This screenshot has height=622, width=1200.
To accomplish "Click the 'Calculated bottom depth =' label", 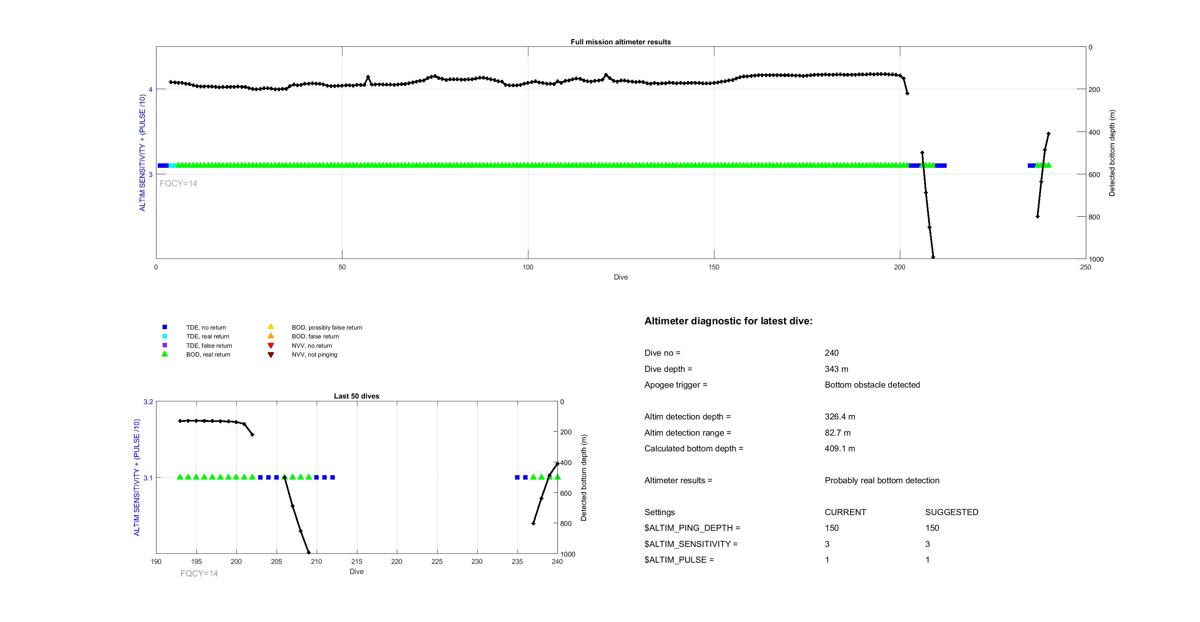I will 694,449.
